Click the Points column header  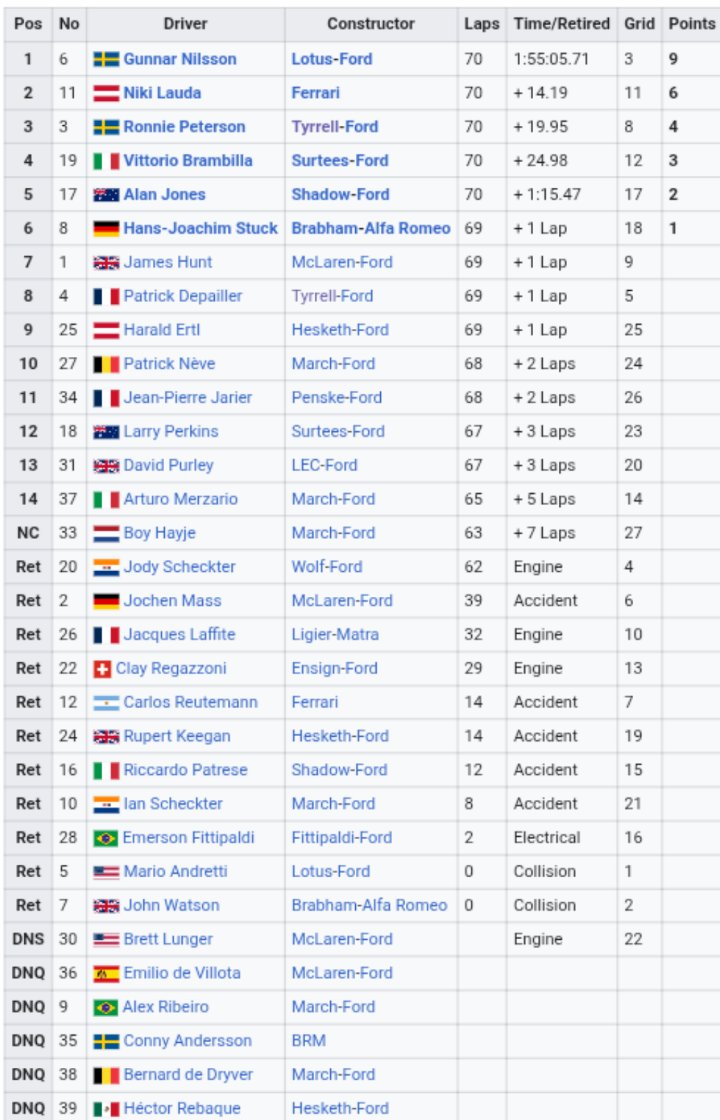(691, 24)
